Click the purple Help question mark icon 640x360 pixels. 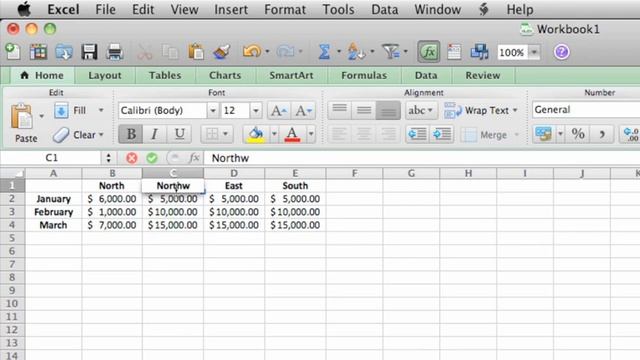tap(562, 52)
